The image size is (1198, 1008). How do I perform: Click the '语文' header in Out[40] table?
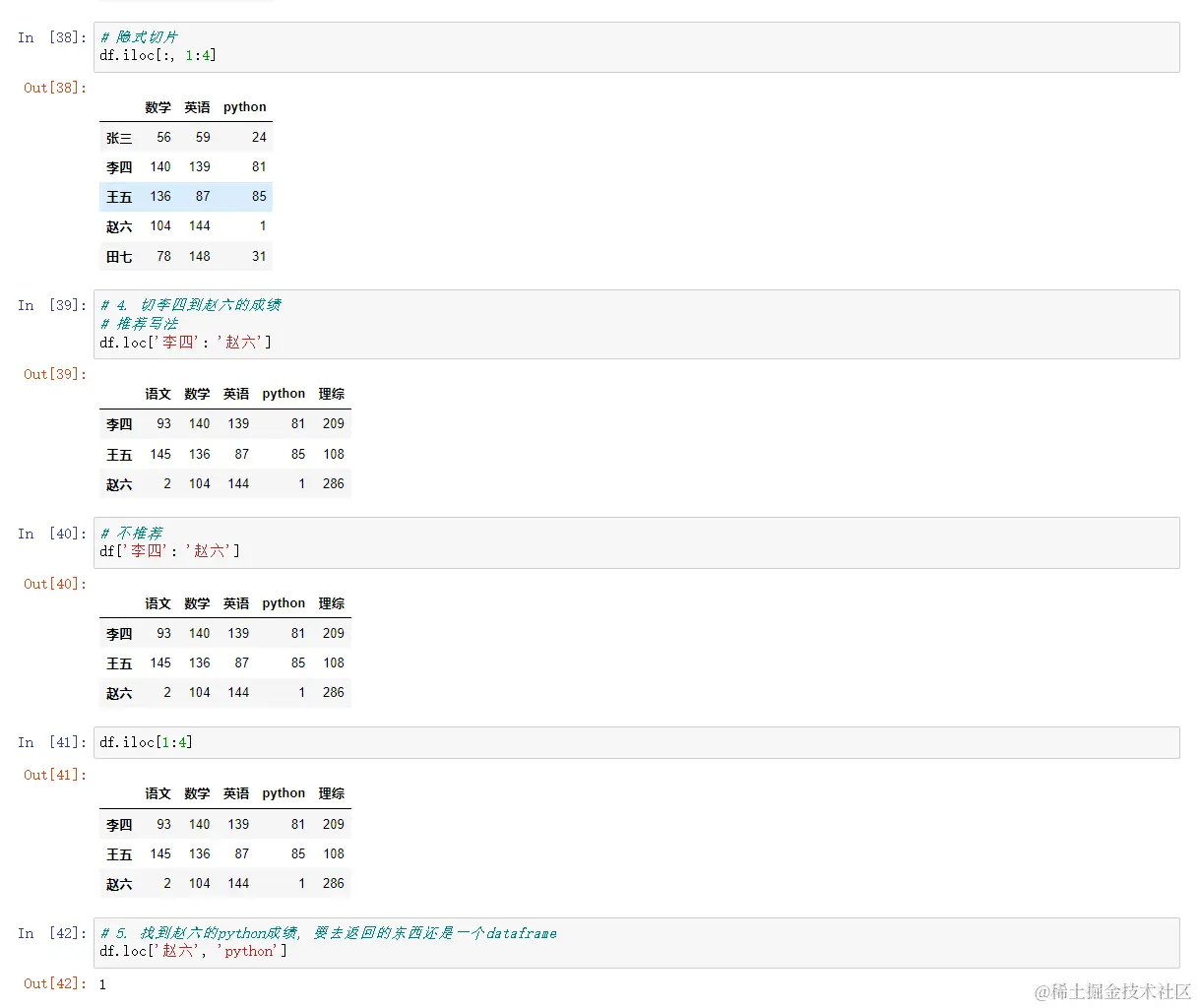point(158,603)
